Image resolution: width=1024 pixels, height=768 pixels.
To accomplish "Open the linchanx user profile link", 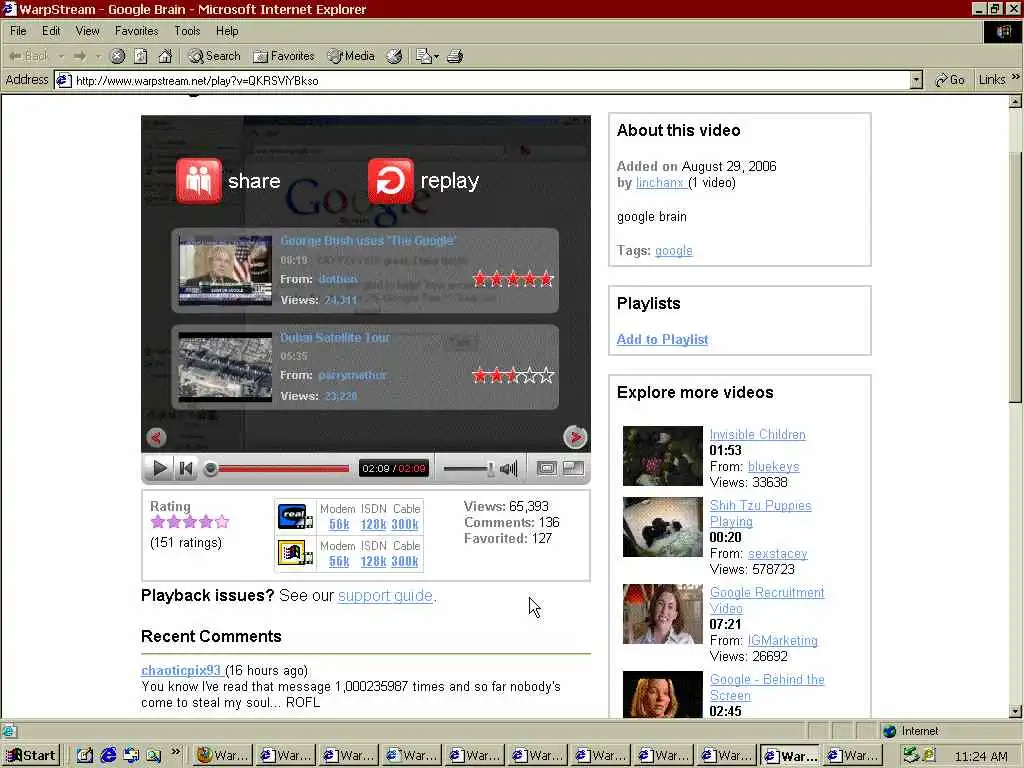I will (660, 183).
